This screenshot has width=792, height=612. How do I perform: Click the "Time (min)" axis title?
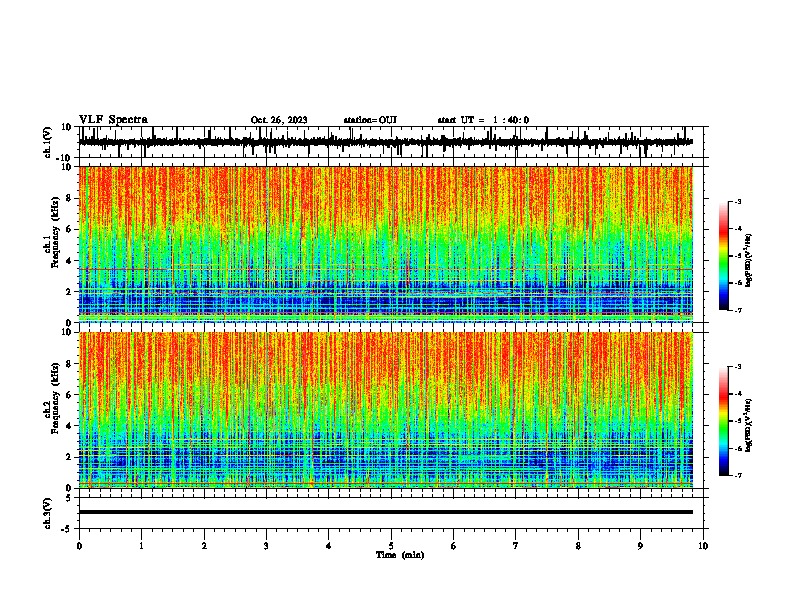pyautogui.click(x=400, y=555)
